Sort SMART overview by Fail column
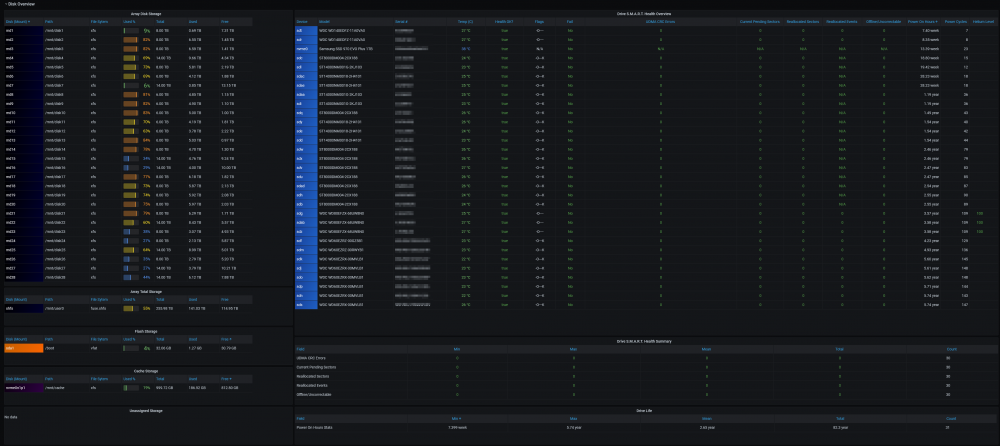 [570, 22]
